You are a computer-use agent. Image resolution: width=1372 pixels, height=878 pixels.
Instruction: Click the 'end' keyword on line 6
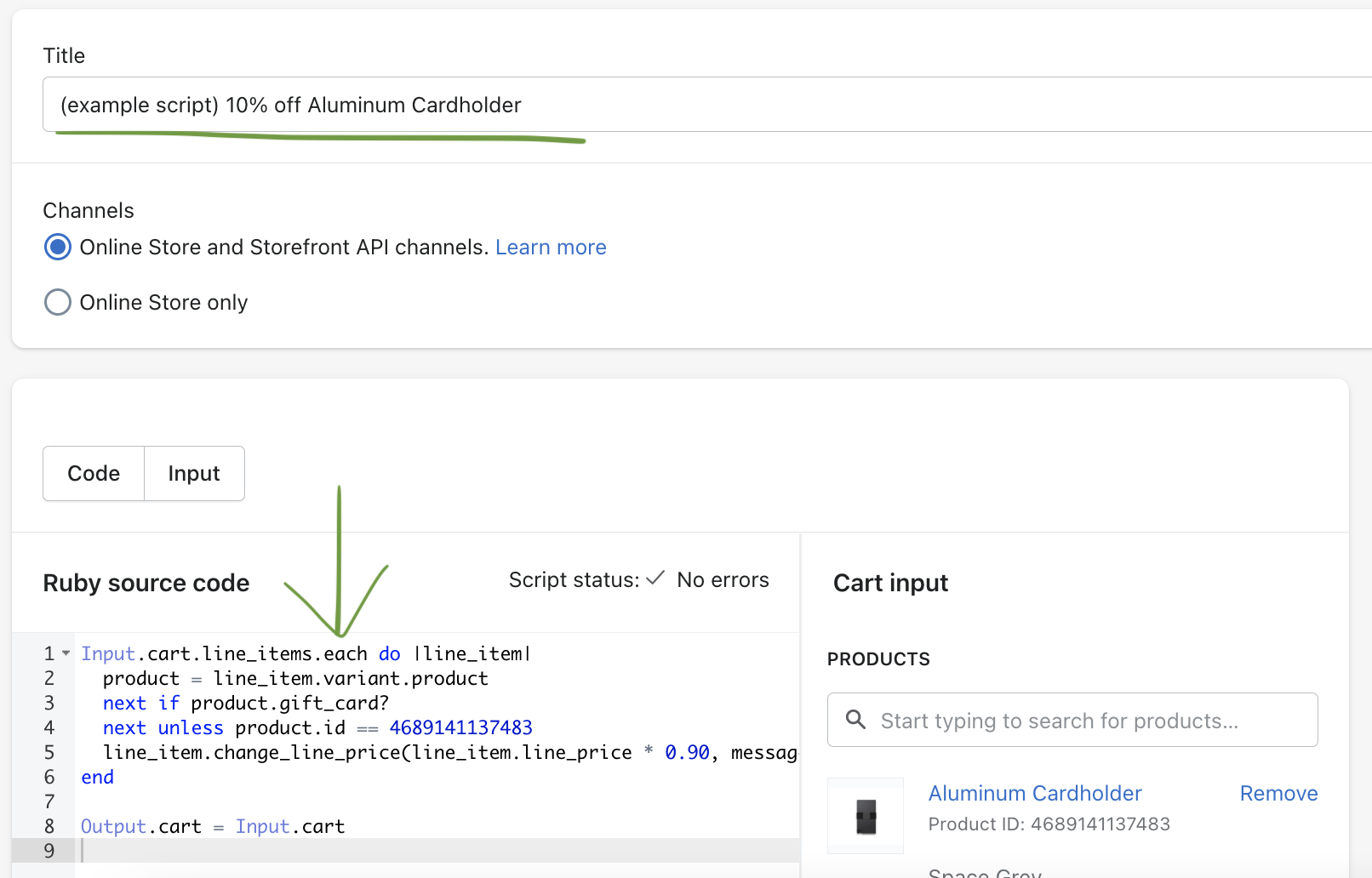point(97,776)
